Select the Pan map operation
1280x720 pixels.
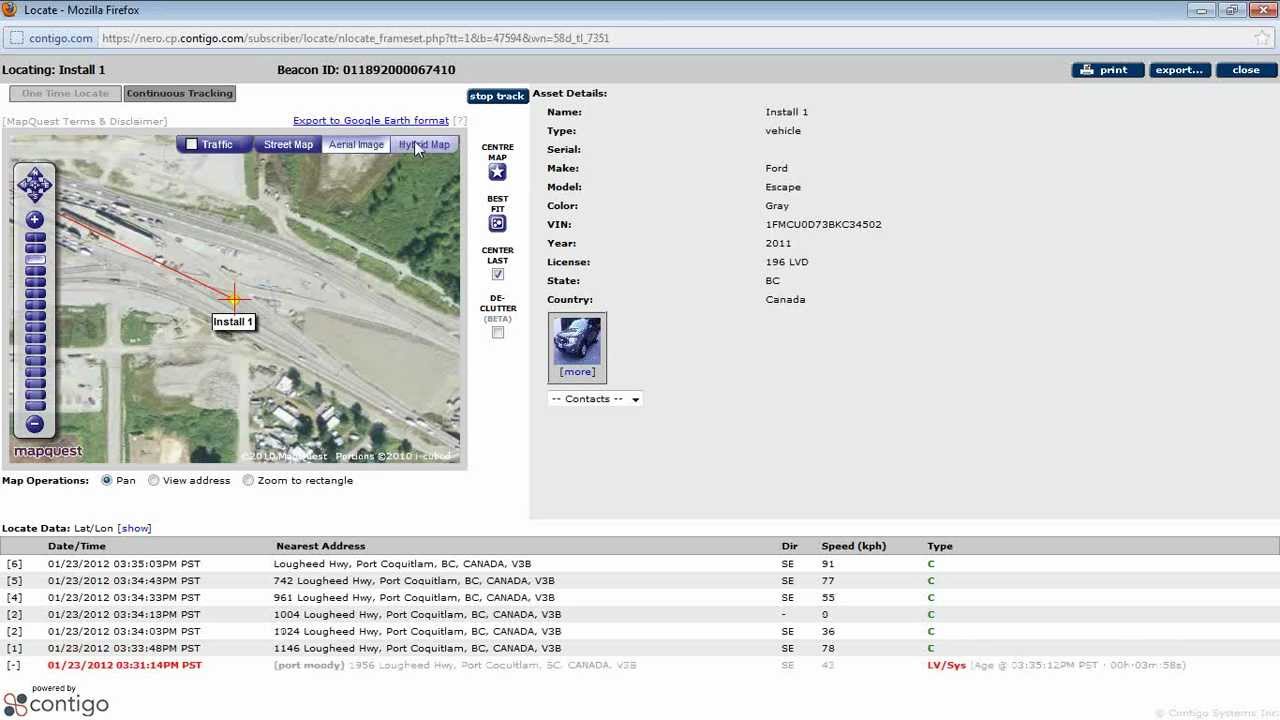(x=107, y=481)
